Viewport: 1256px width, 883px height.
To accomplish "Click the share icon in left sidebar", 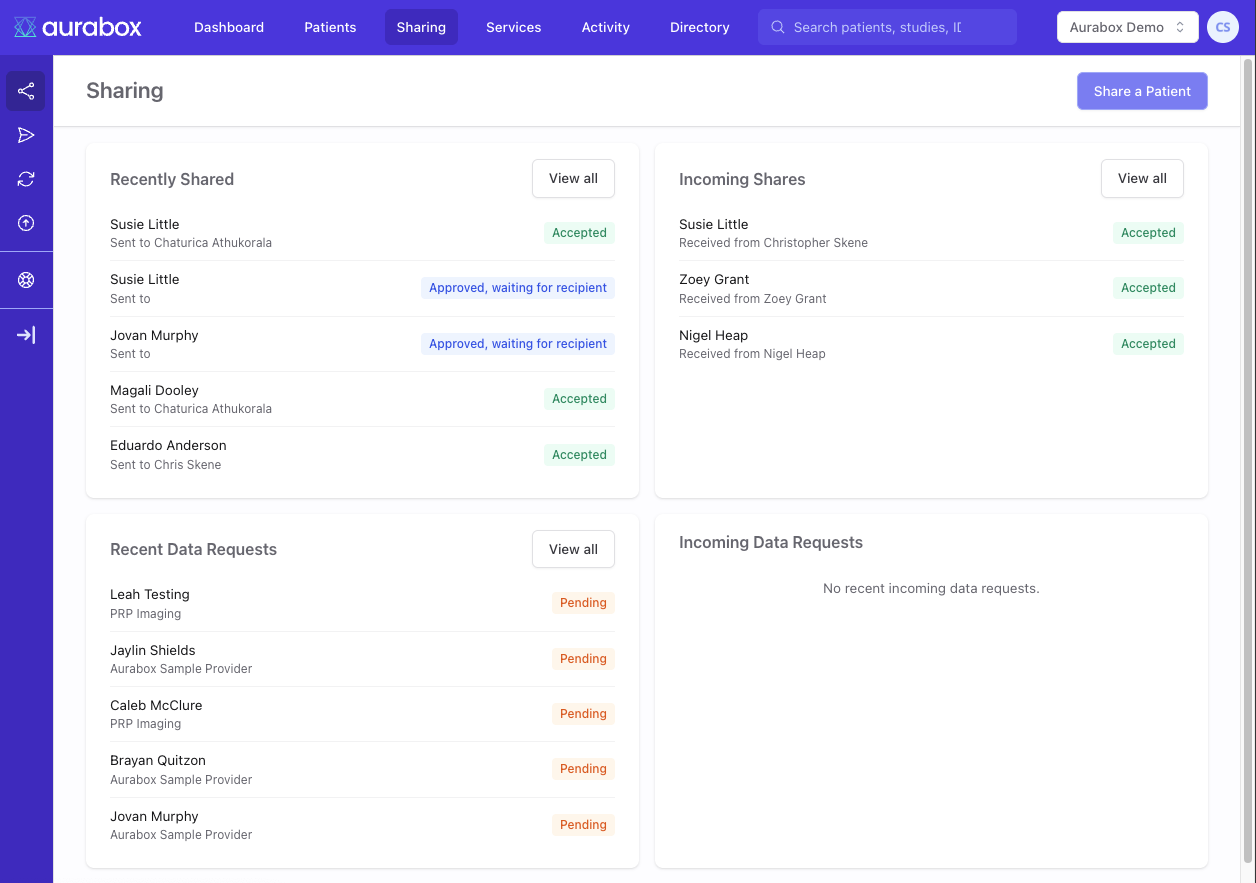I will [26, 92].
